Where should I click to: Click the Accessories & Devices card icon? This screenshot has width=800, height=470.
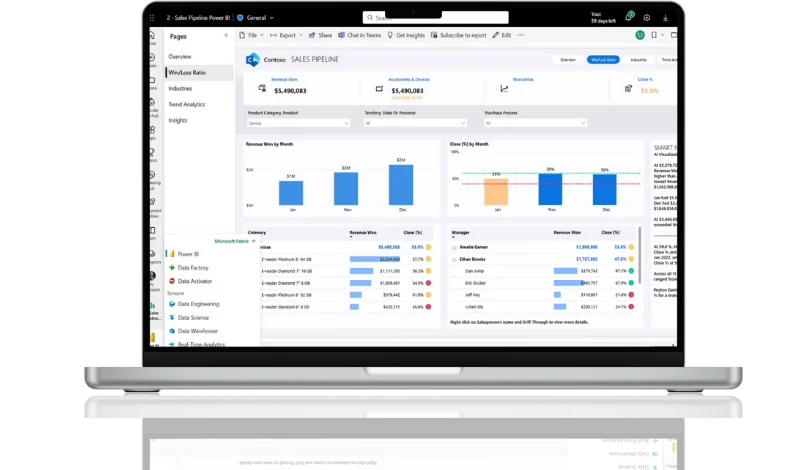(379, 89)
